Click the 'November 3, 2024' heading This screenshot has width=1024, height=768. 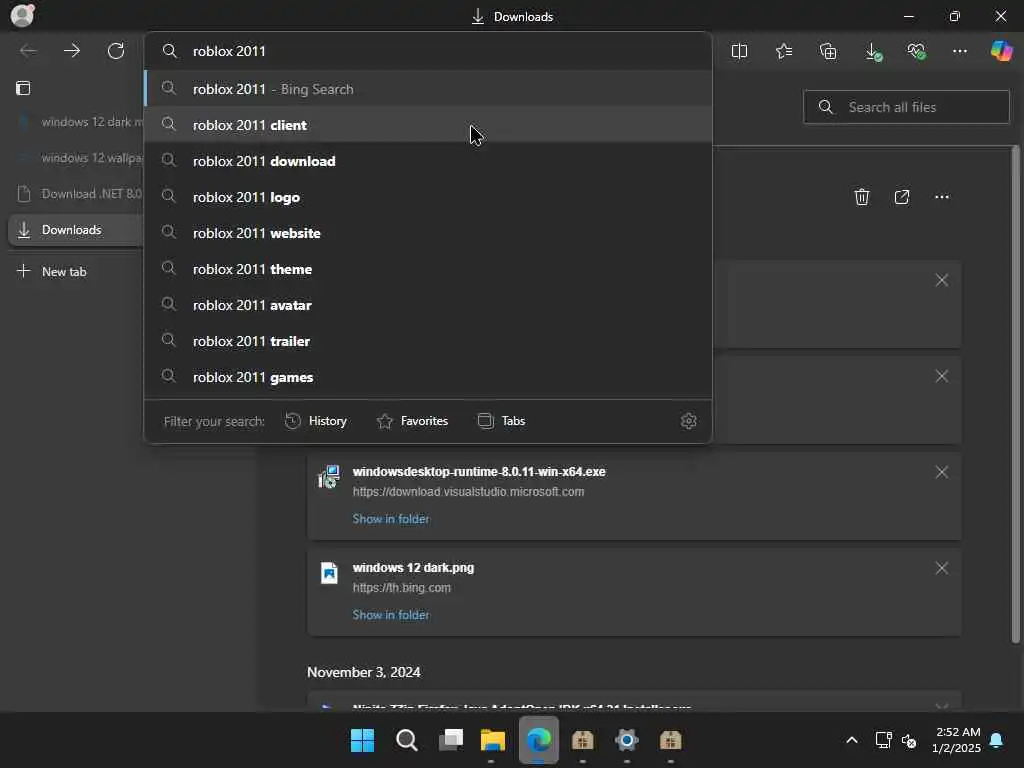pos(364,672)
